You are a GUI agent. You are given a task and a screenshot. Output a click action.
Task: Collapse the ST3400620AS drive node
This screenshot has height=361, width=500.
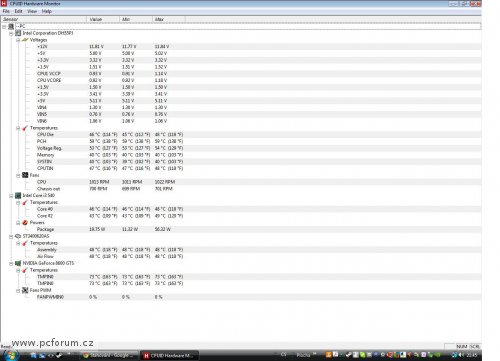click(11, 236)
